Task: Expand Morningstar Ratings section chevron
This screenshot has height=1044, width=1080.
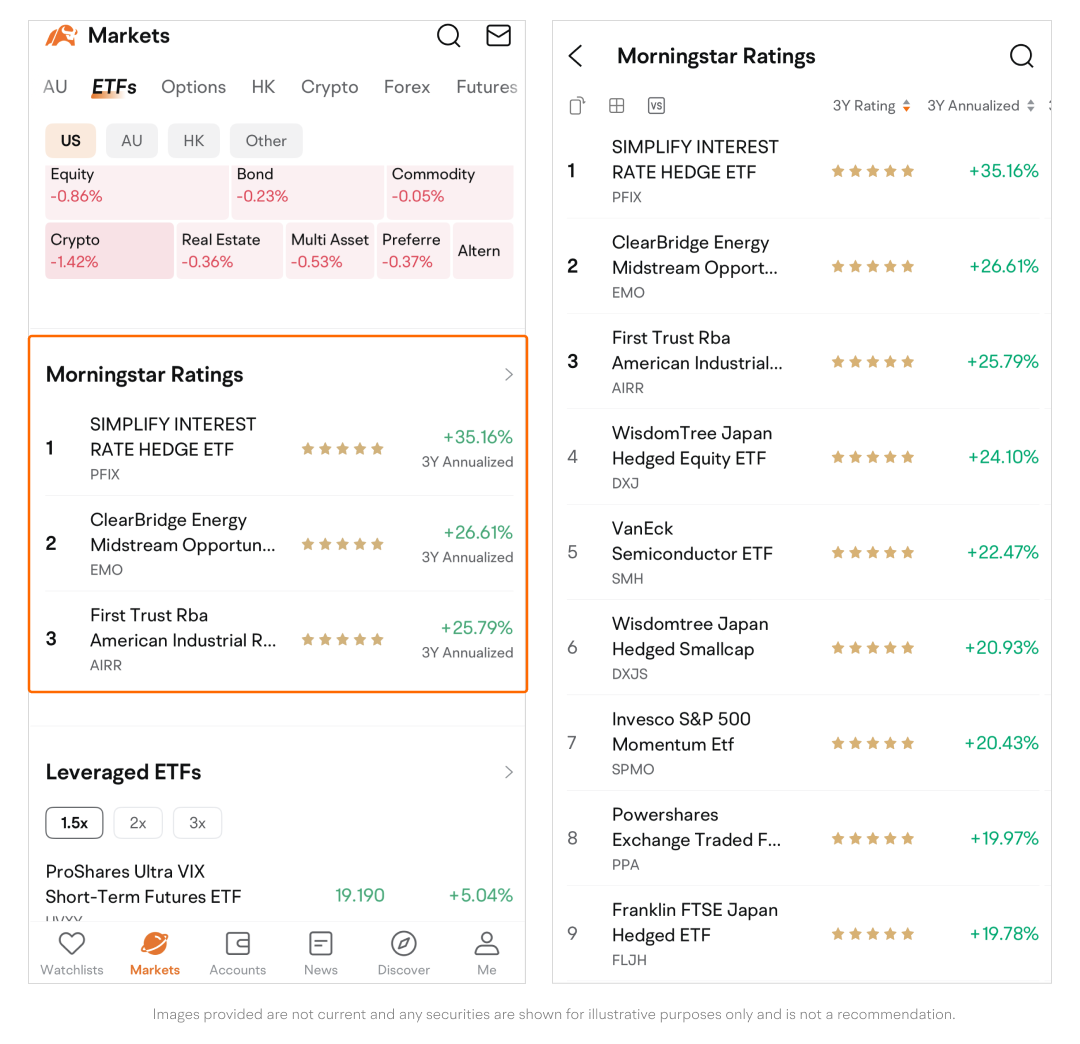Action: [x=508, y=375]
